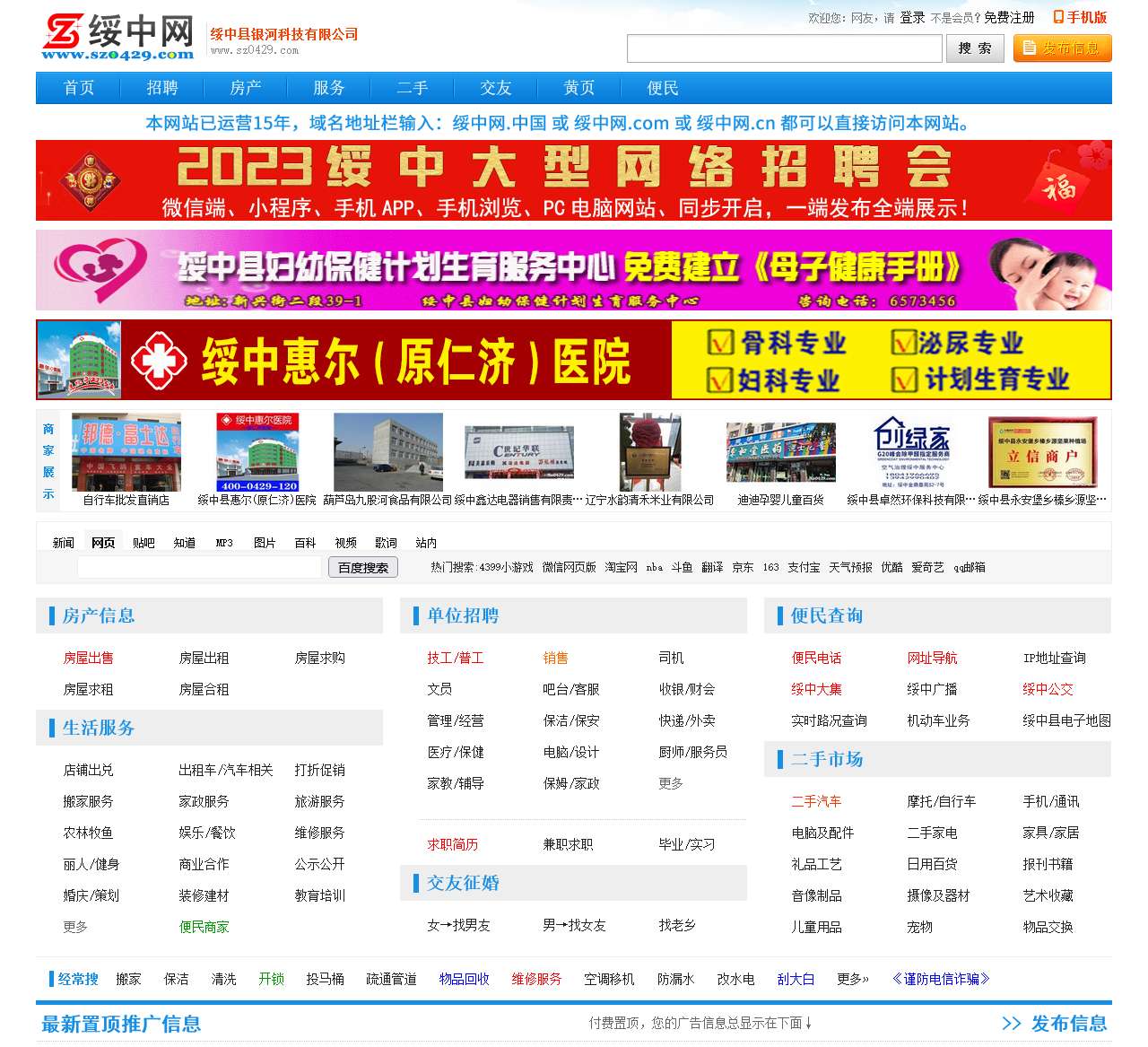Open the 家政服务 service link
Viewport: 1148px width, 1047px height.
click(204, 801)
